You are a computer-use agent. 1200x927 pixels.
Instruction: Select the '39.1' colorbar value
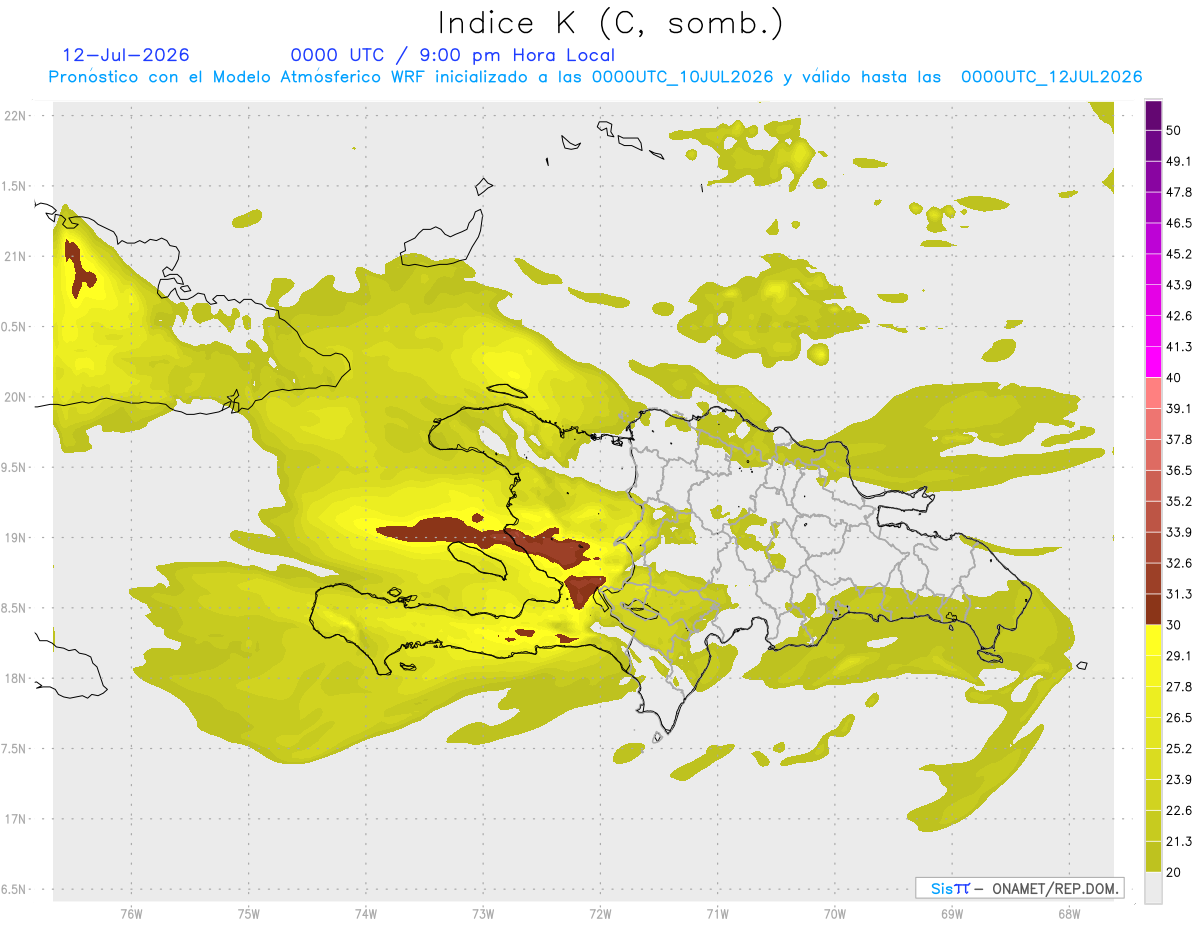[1179, 409]
